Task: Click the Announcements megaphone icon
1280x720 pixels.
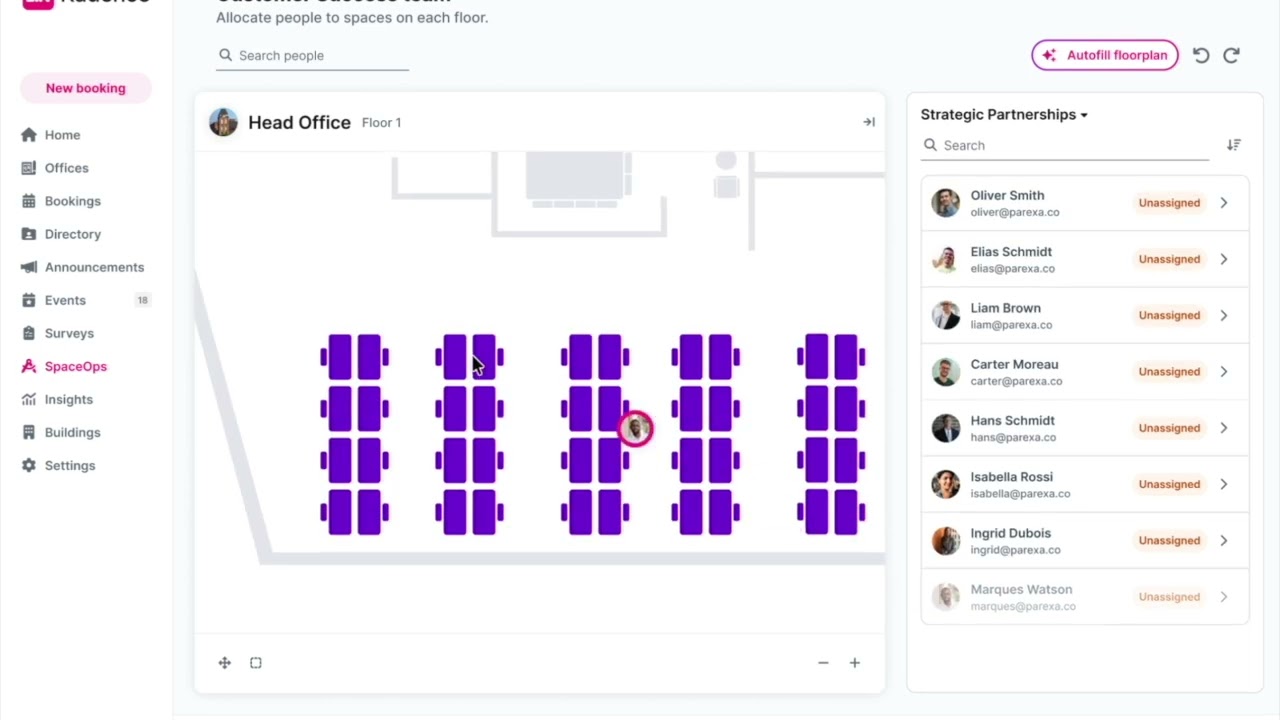Action: (28, 267)
